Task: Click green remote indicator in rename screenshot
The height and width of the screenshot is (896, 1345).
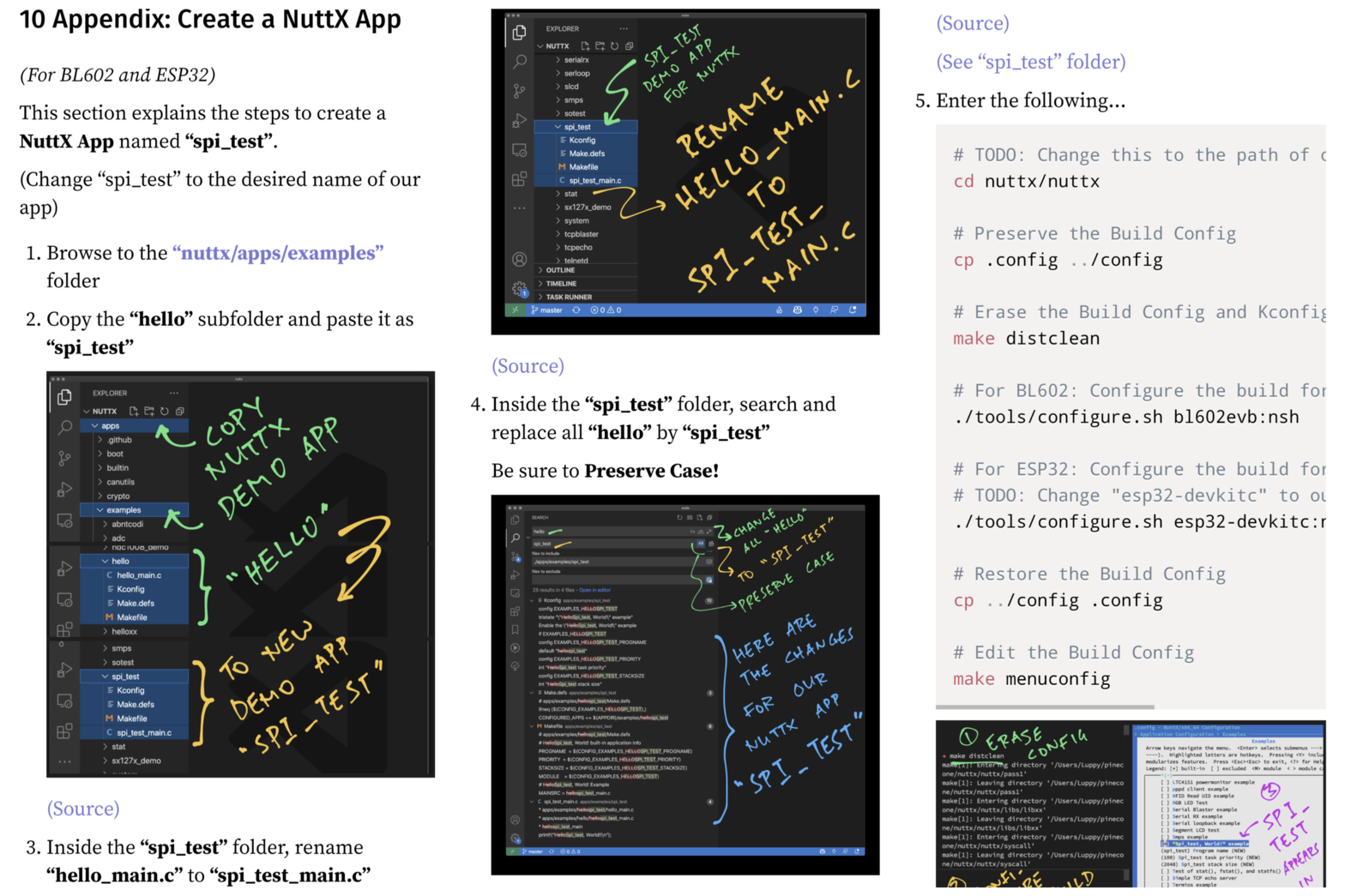Action: click(x=515, y=310)
